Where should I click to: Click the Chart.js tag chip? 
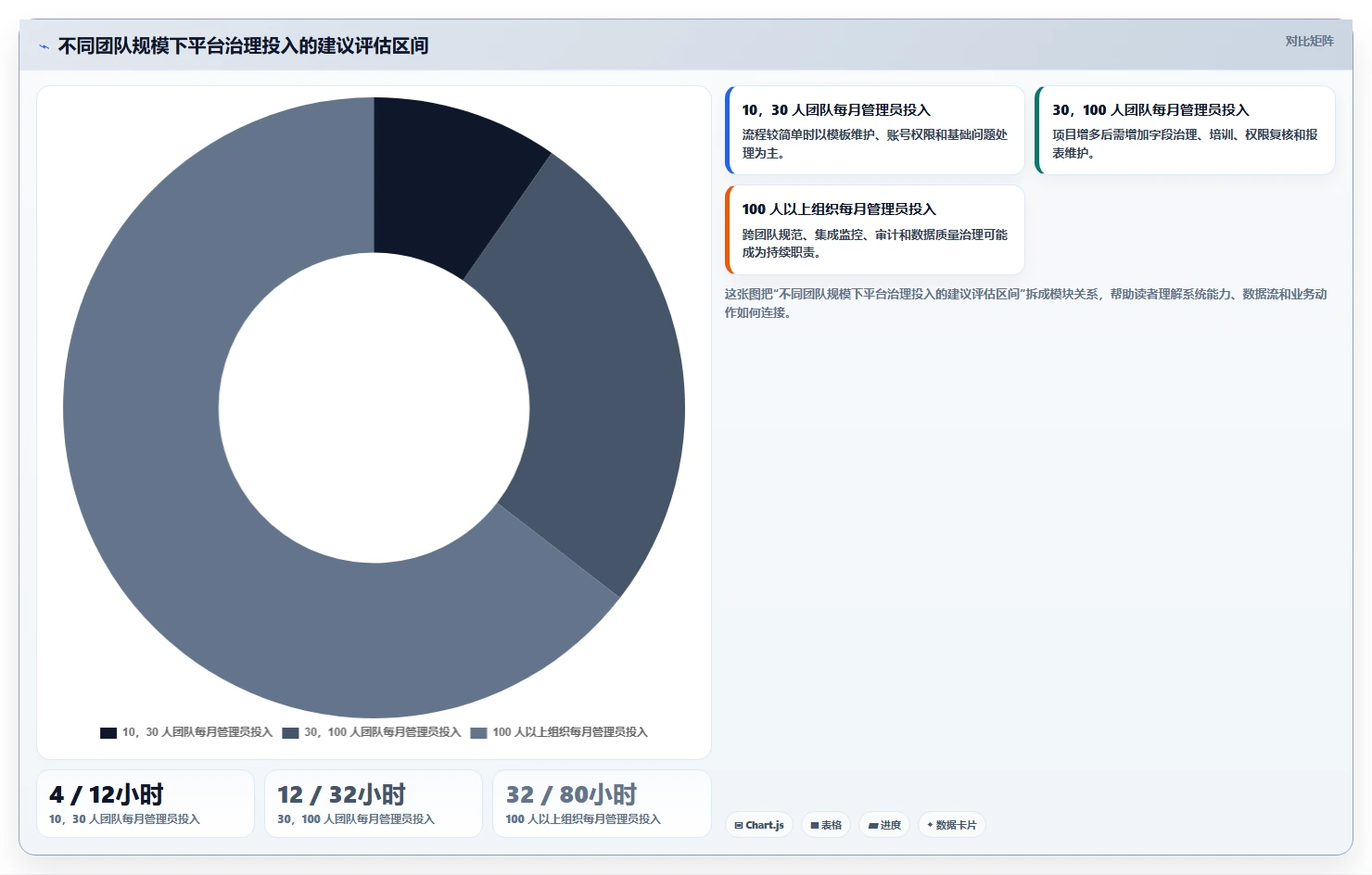tap(758, 825)
